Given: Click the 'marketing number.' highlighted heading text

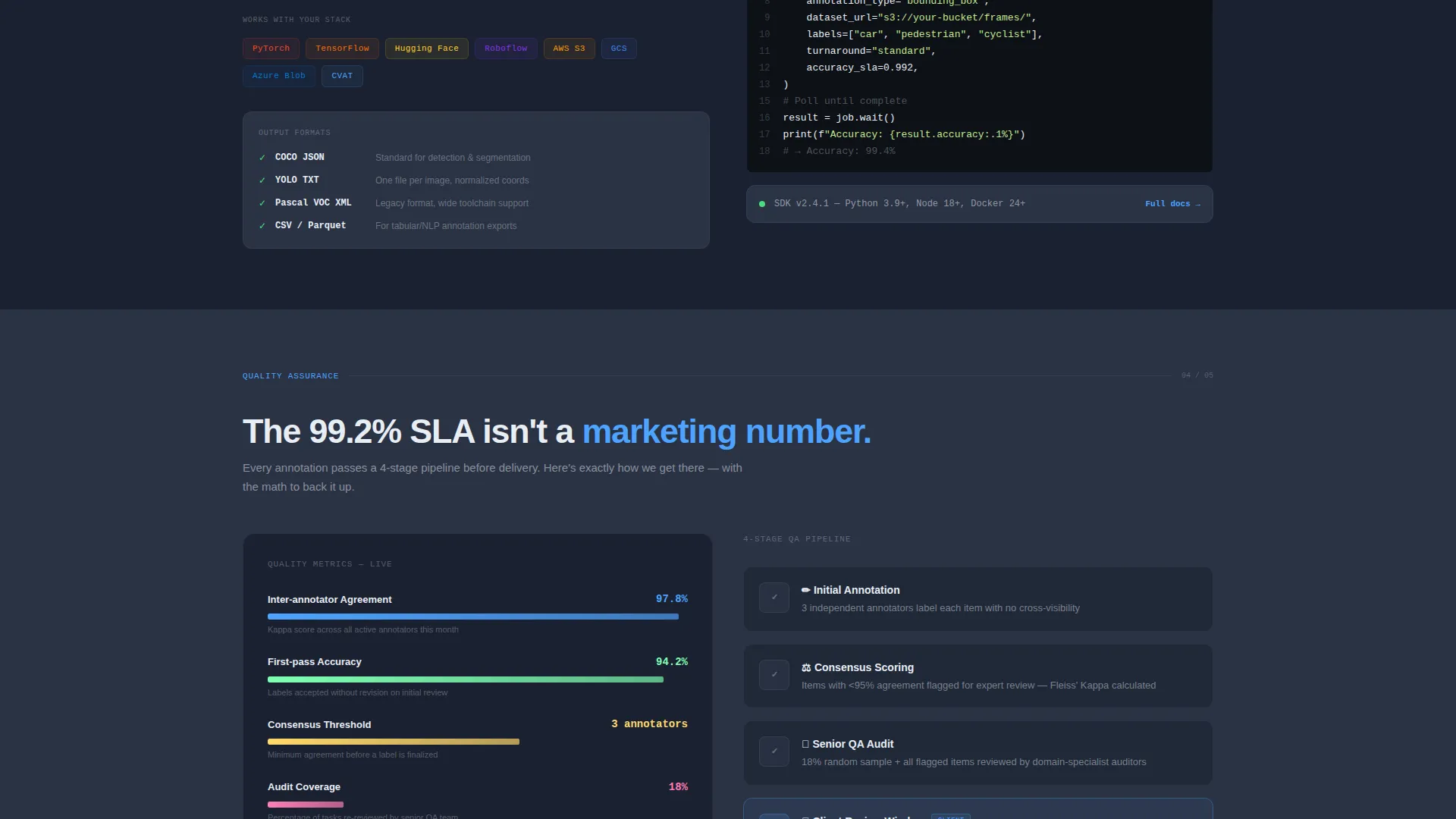Looking at the screenshot, I should pos(726,432).
